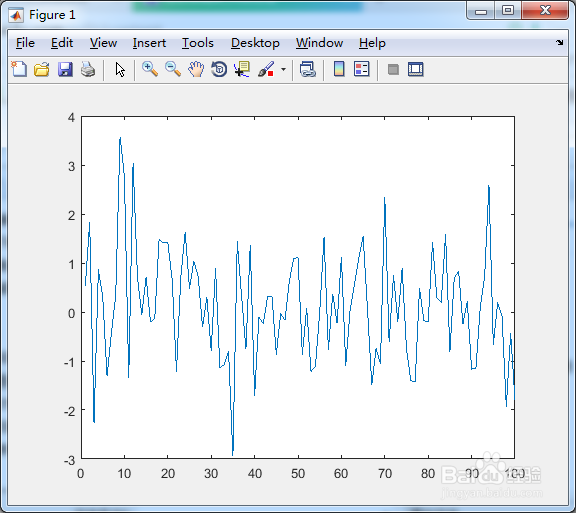The height and width of the screenshot is (513, 576).
Task: Hide plot tools with gray square icon
Action: pos(393,69)
